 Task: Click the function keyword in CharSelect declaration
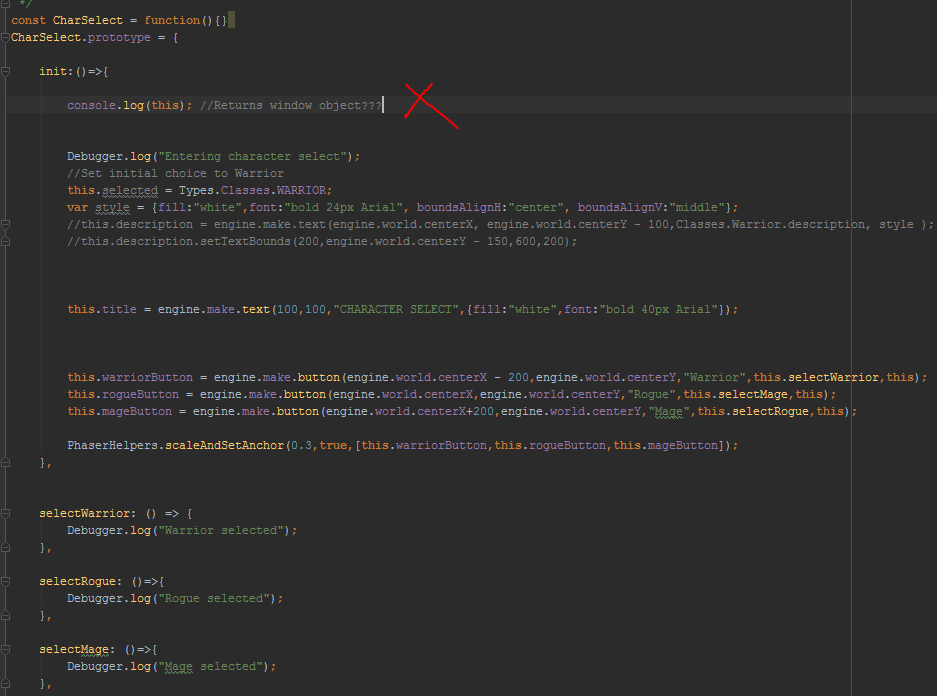172,20
